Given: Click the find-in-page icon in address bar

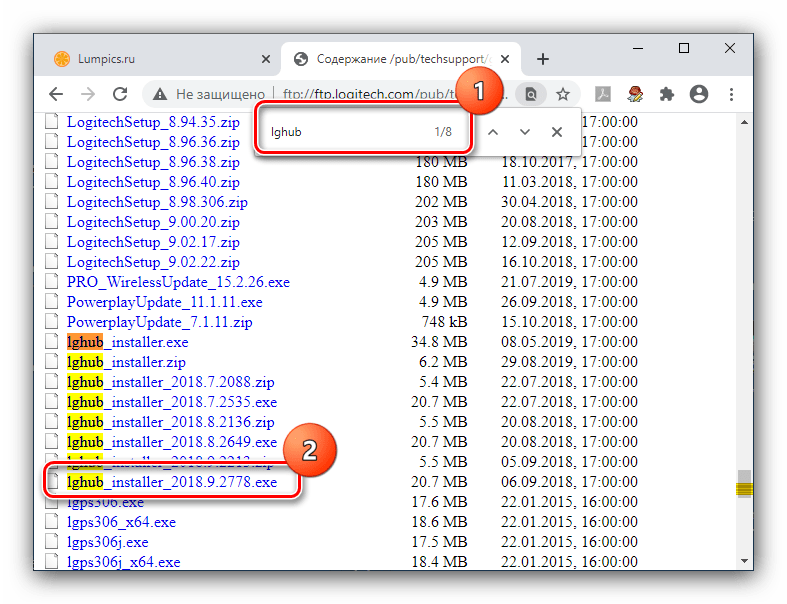Looking at the screenshot, I should pos(531,94).
